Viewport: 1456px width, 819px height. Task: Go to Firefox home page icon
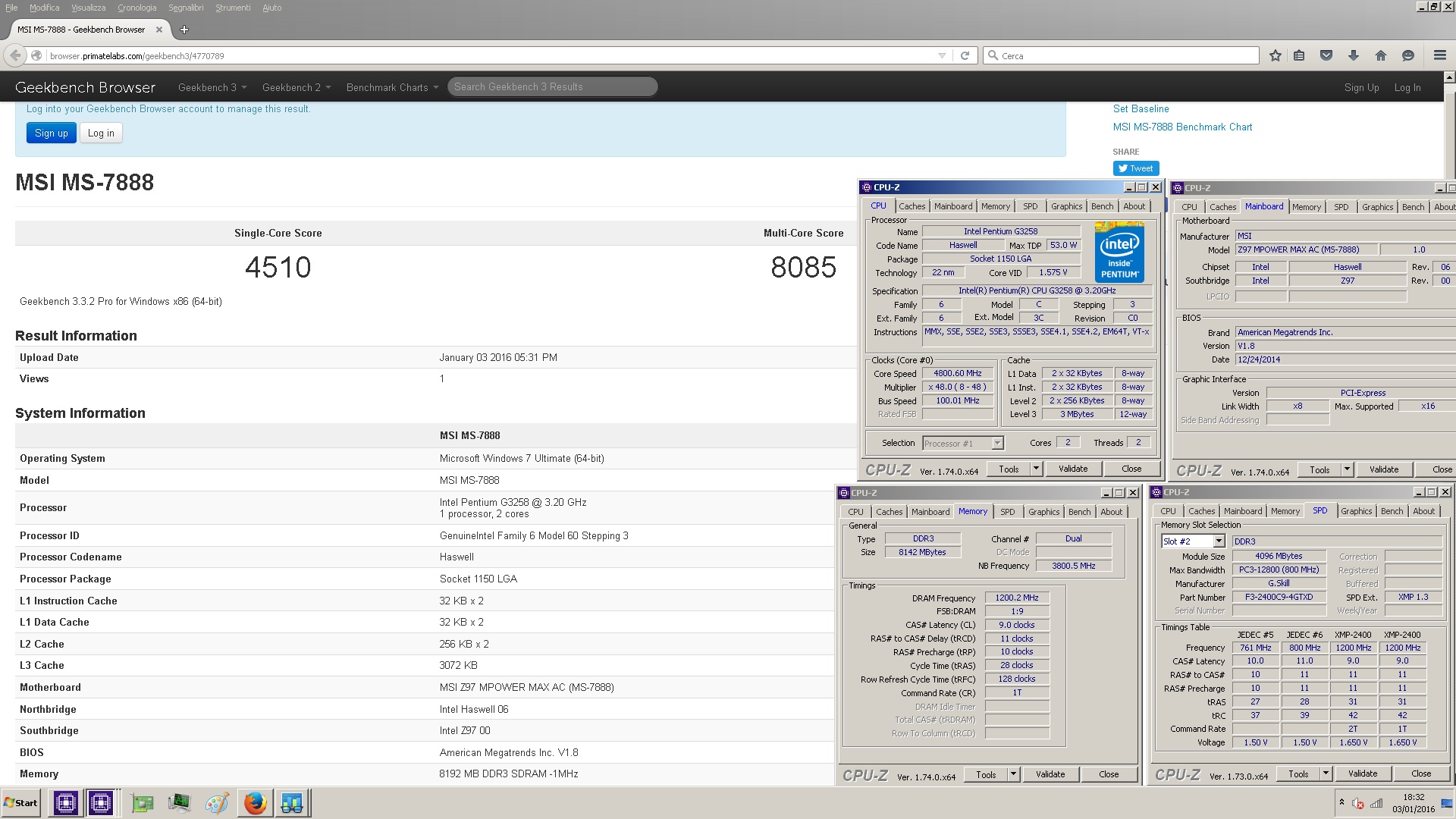point(1381,55)
